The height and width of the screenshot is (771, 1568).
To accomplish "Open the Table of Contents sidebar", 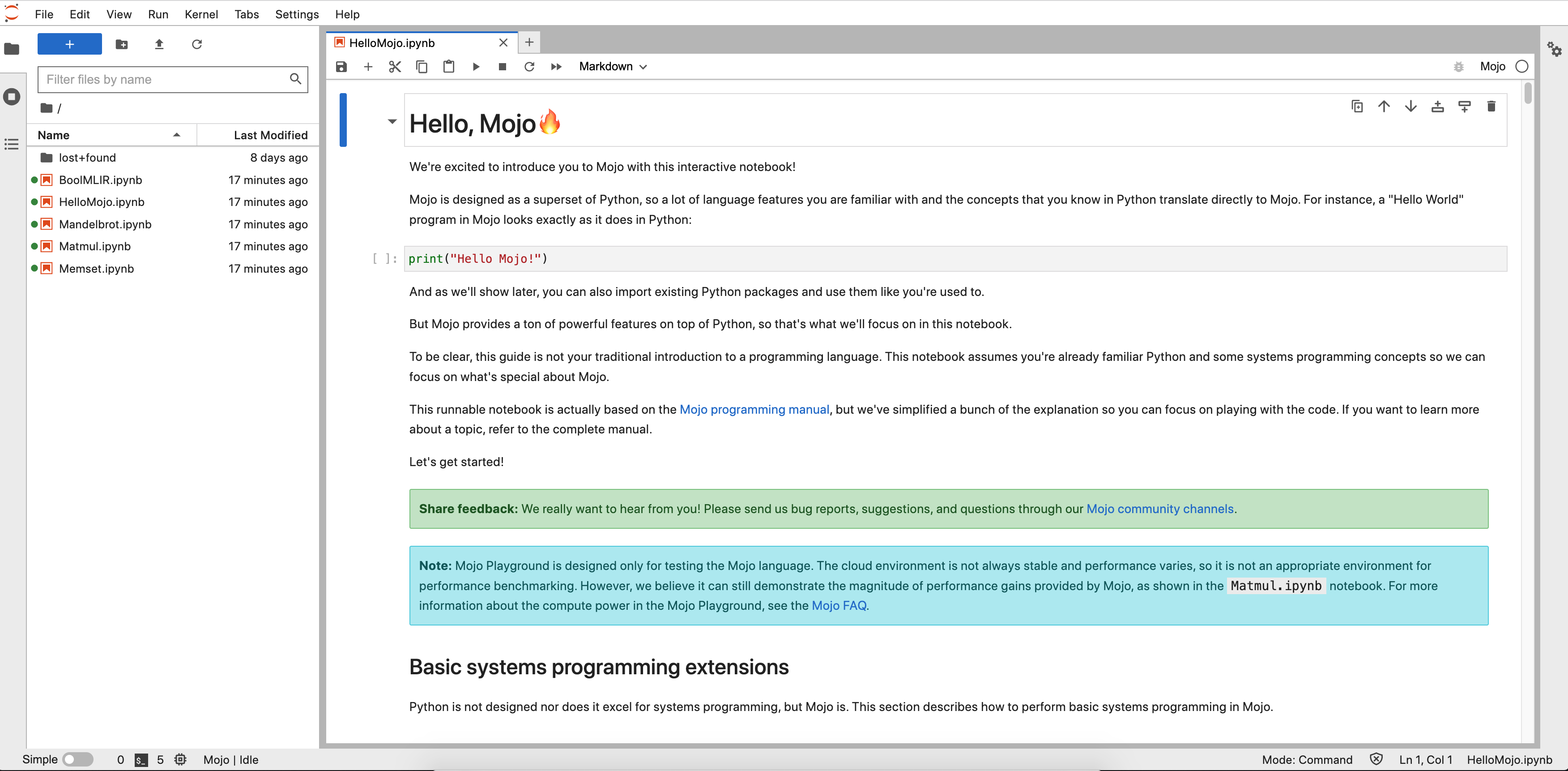I will click(12, 144).
